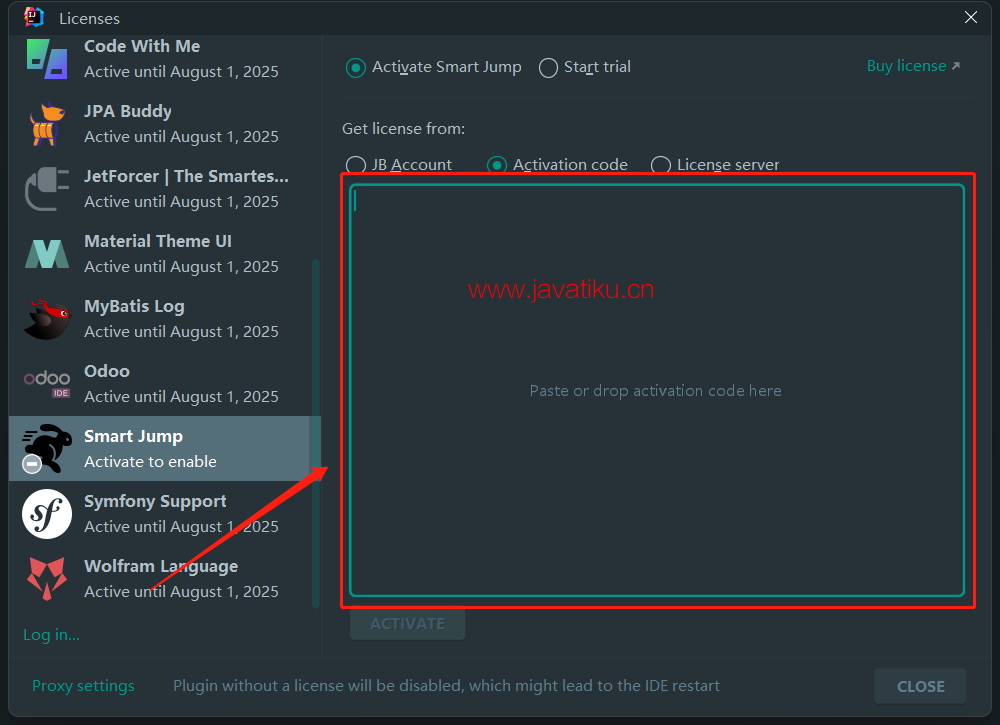Click the JetForcer plug icon
The image size is (1000, 725).
click(47, 189)
